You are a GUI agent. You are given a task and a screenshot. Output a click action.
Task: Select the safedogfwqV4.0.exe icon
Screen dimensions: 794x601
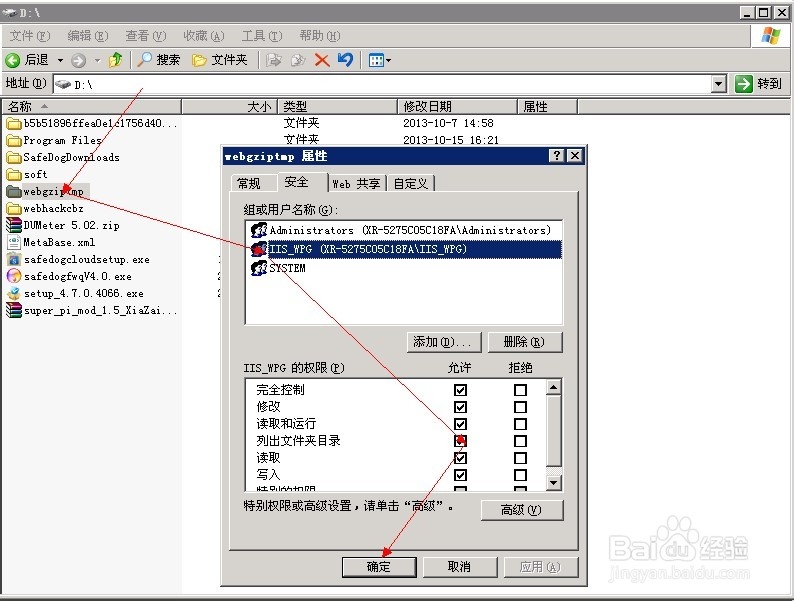pyautogui.click(x=14, y=276)
